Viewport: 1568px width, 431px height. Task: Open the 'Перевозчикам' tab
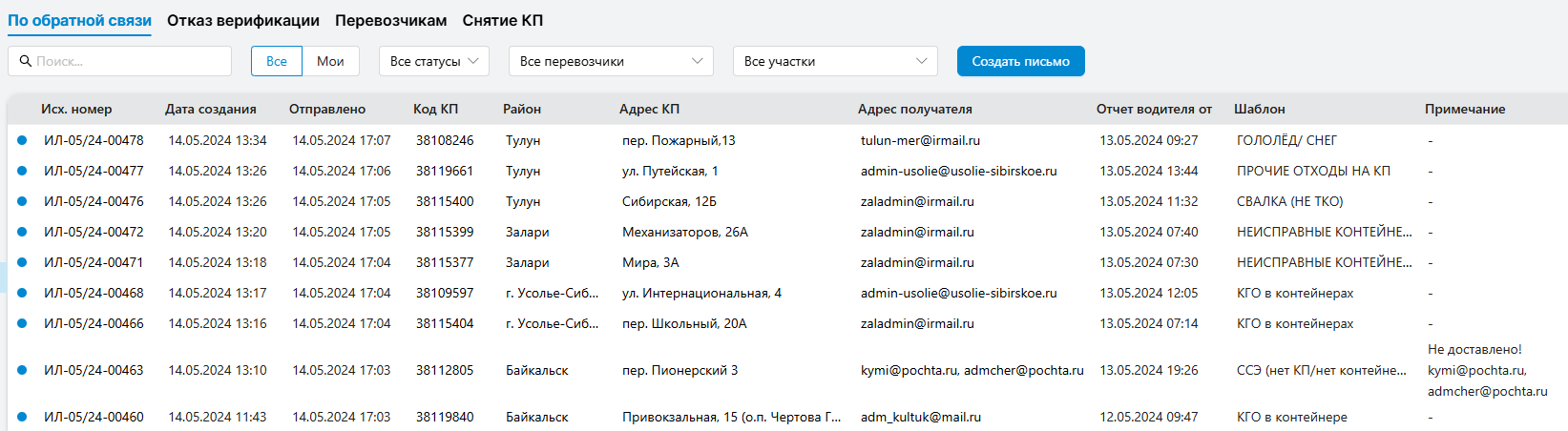click(390, 20)
